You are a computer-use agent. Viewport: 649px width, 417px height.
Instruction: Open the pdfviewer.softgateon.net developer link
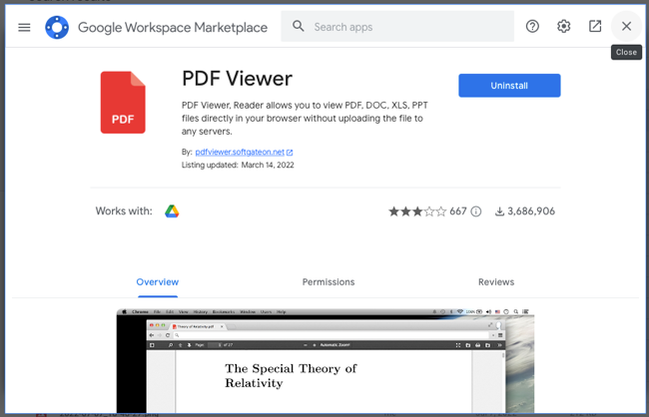pyautogui.click(x=240, y=152)
